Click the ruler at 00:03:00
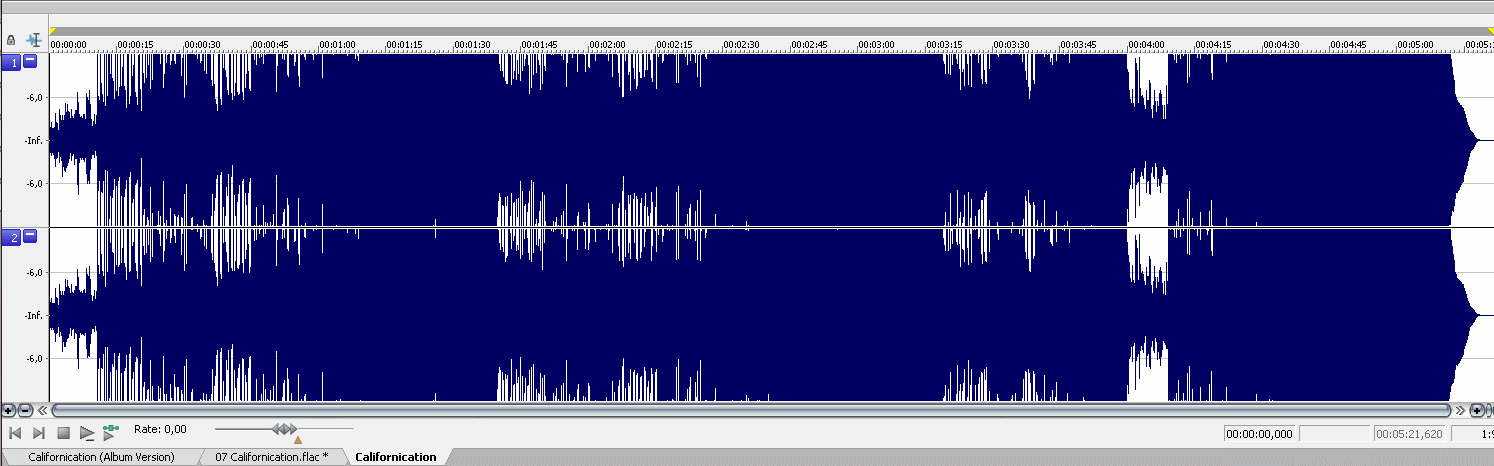The image size is (1494, 466). [877, 45]
